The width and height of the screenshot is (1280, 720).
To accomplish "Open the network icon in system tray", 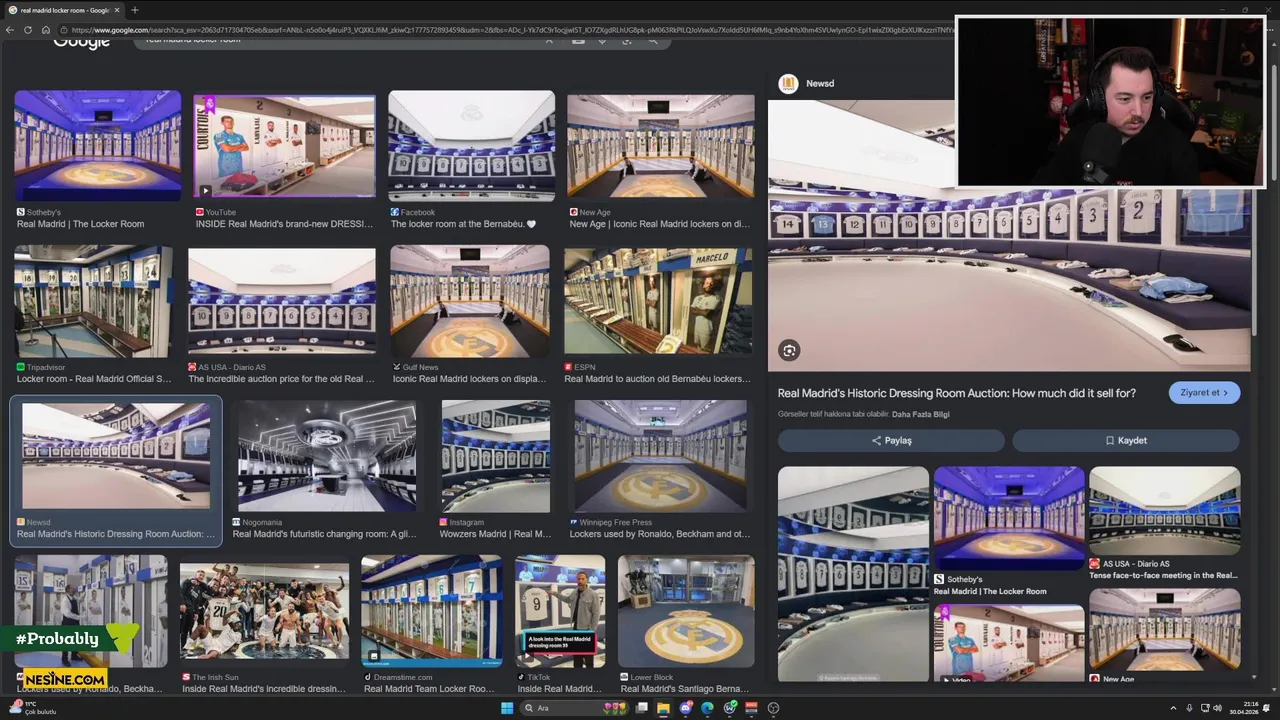I will click(x=1205, y=708).
